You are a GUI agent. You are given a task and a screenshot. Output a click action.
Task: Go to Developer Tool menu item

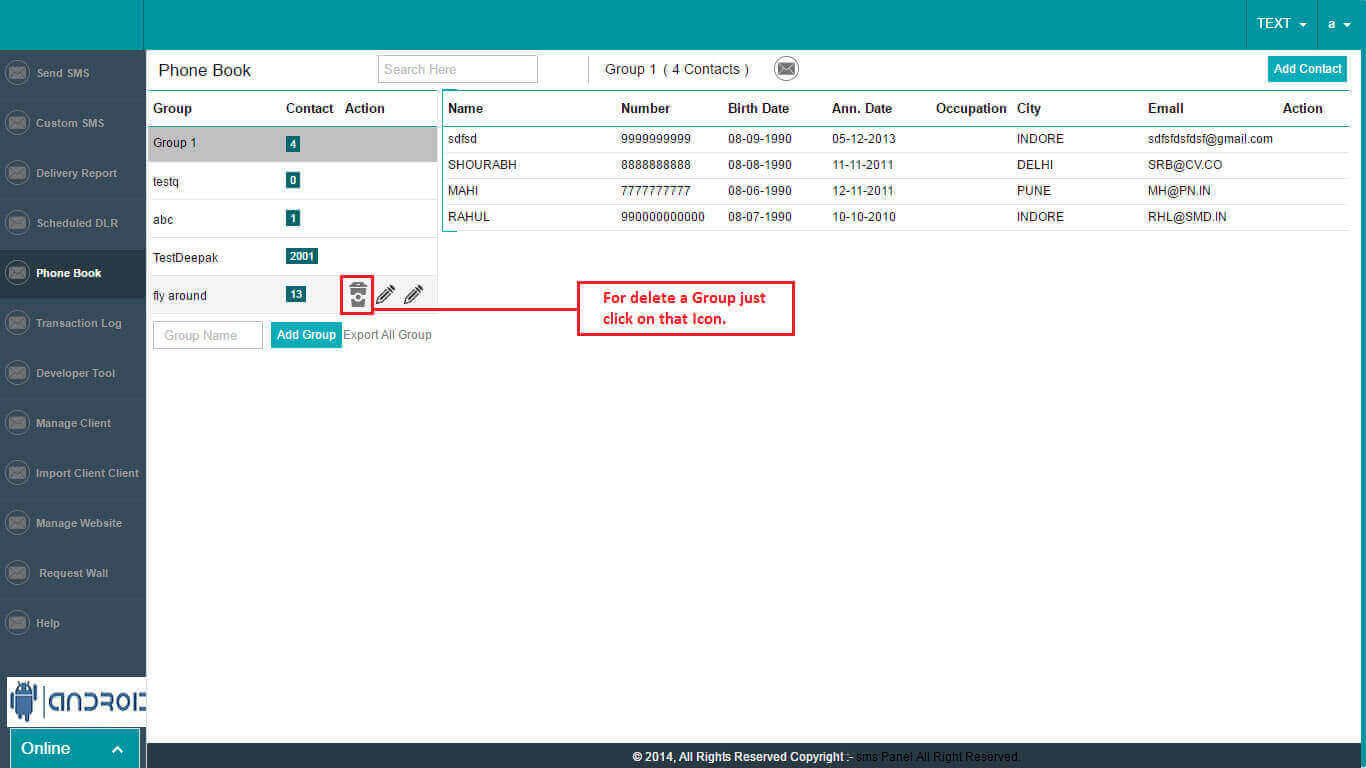pyautogui.click(x=75, y=373)
